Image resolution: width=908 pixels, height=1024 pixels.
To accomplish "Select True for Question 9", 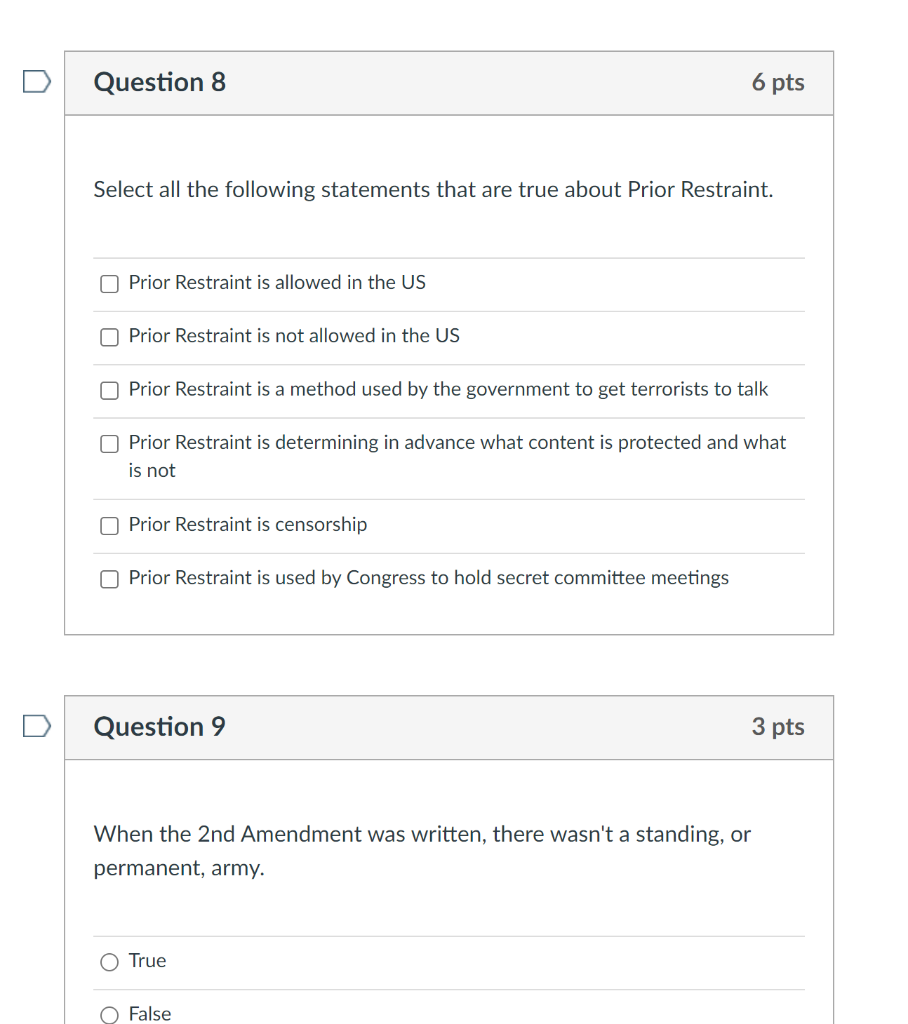I will coord(109,962).
